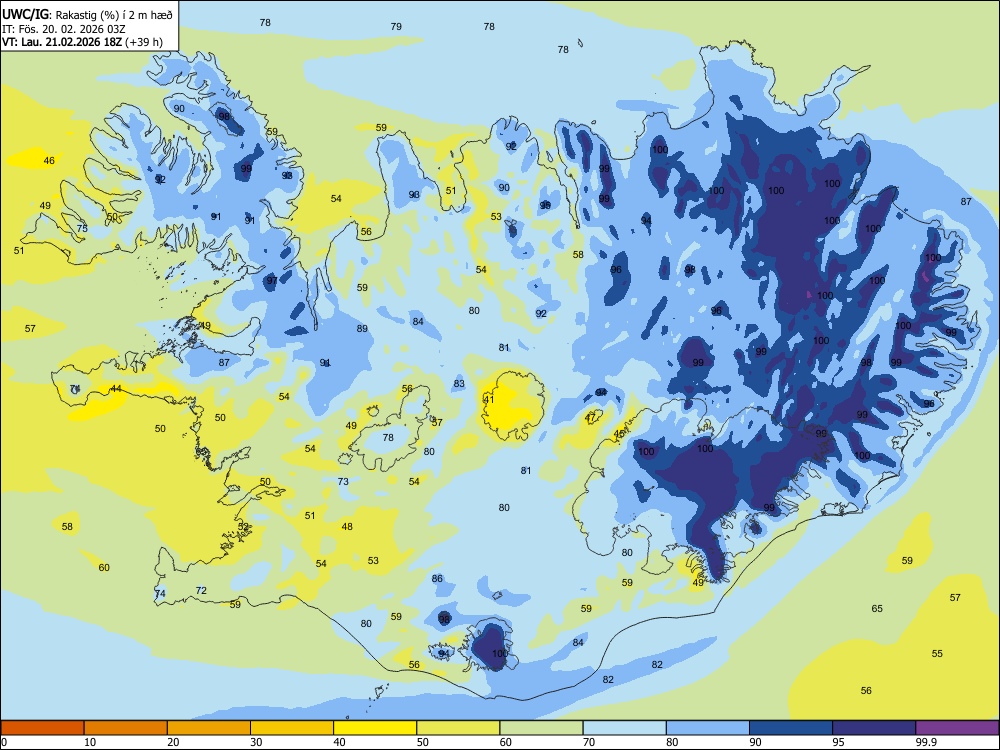Pick the 20–30 amber legend swatch
Screen dimensions: 1000x750
click(209, 728)
